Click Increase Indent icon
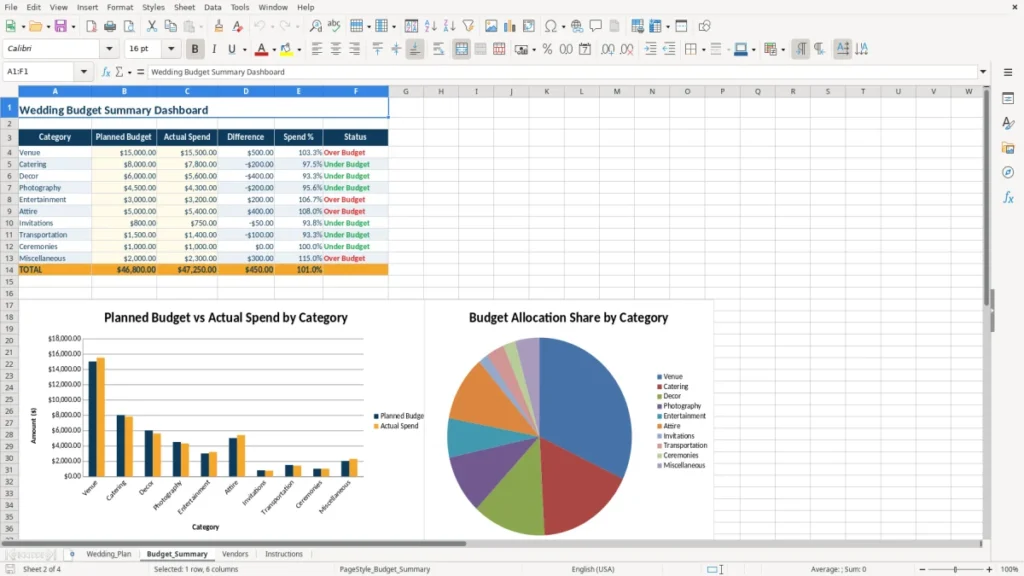Viewport: 1024px width, 576px height. click(x=650, y=49)
